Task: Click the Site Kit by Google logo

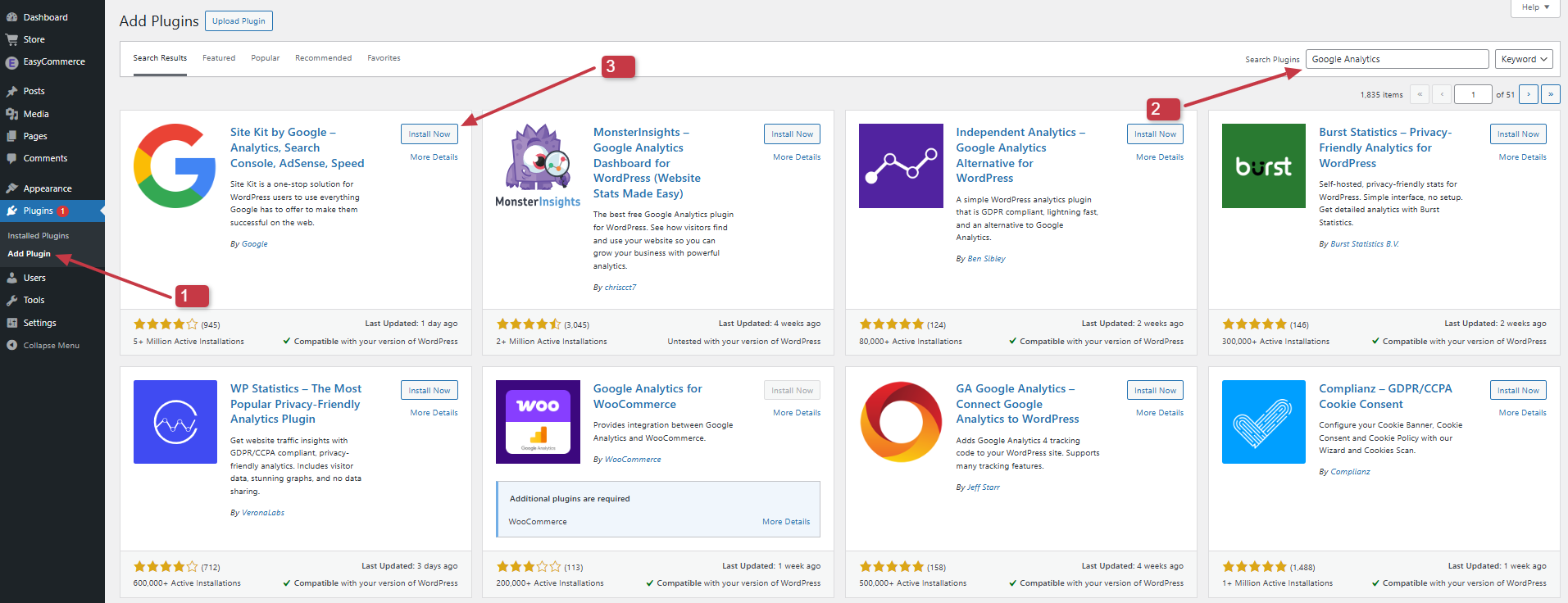Action: pos(175,165)
